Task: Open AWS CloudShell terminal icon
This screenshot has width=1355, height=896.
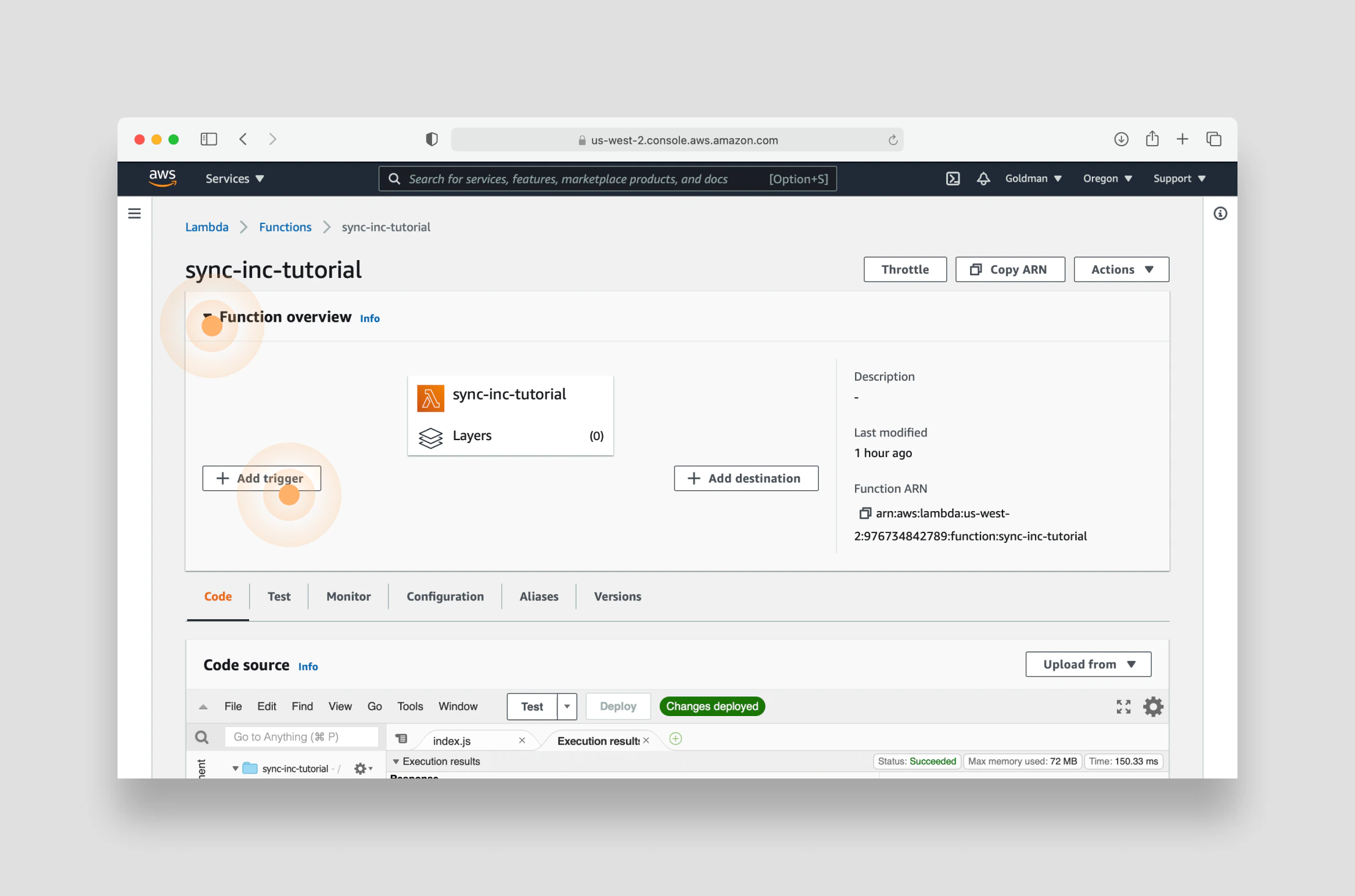Action: (953, 179)
